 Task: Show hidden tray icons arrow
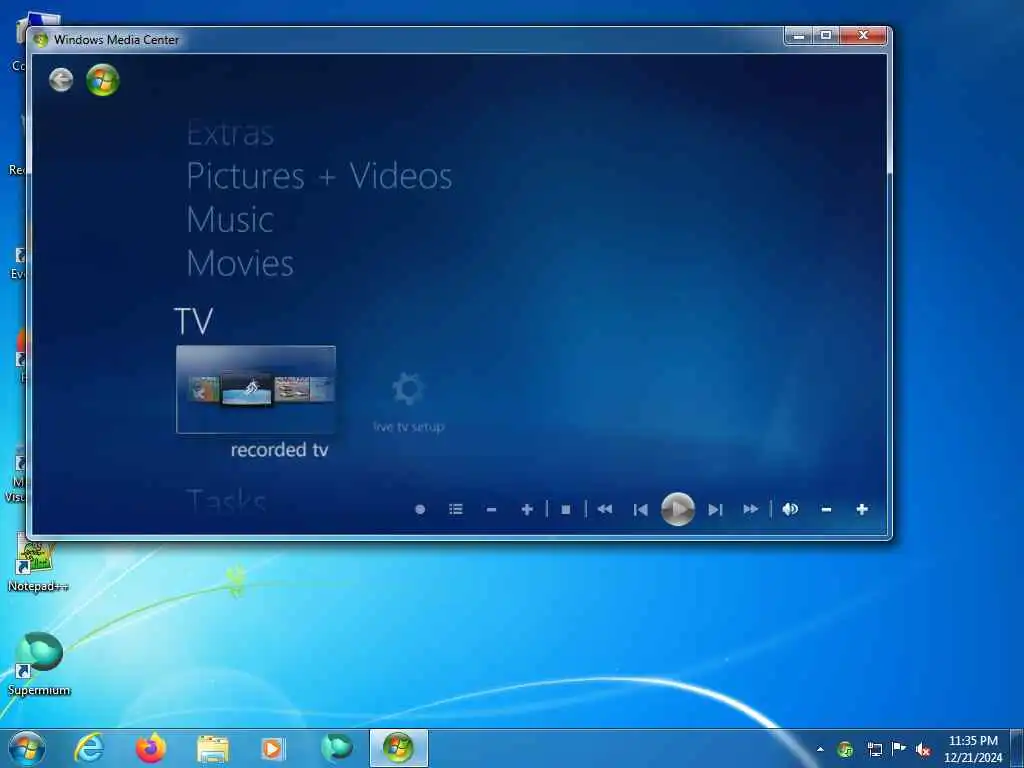point(820,750)
